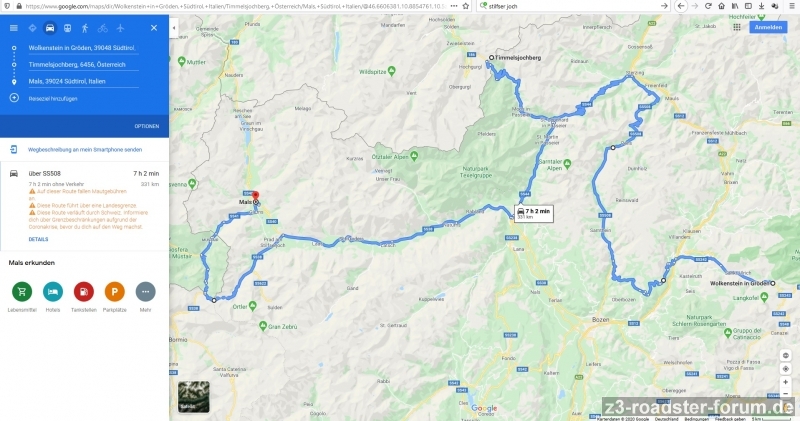Toggle the satellite layer thumbnail
The height and width of the screenshot is (421, 800).
click(x=193, y=397)
